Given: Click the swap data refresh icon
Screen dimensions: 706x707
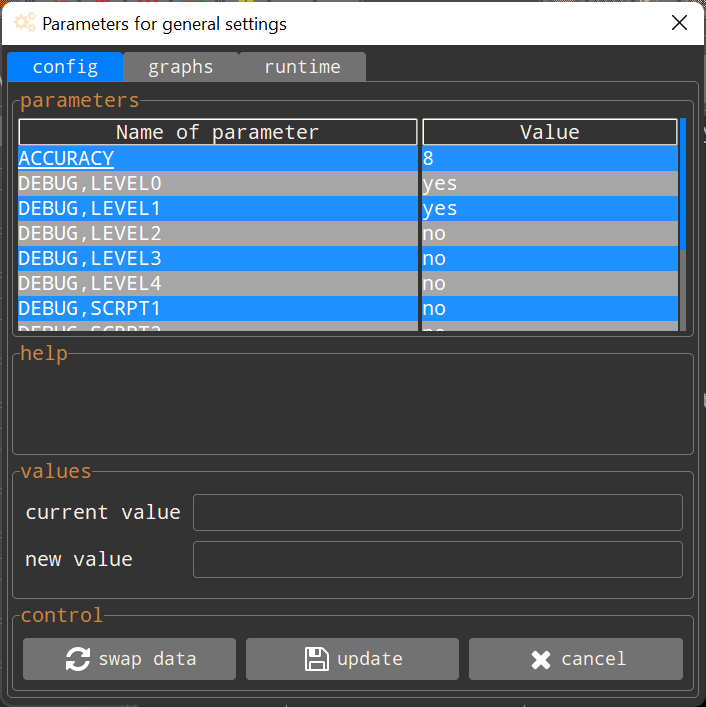Looking at the screenshot, I should 77,659.
